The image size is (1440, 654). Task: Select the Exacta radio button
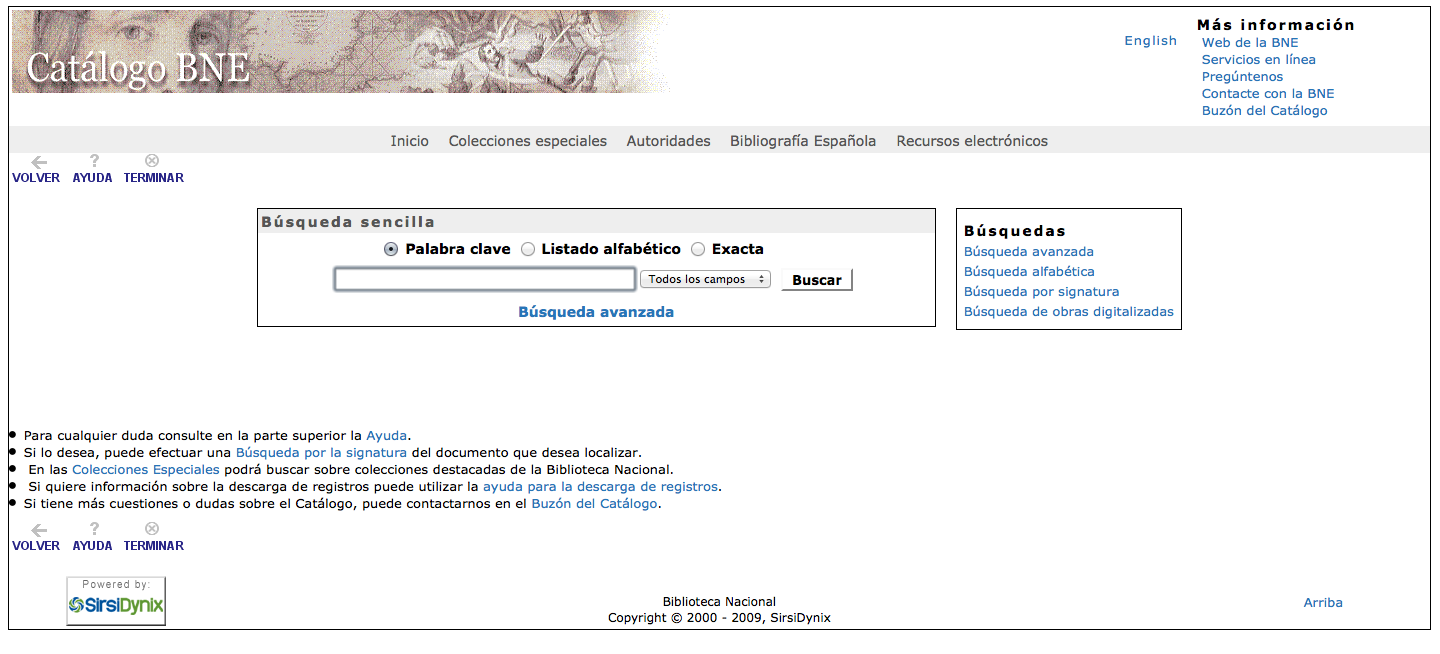click(x=698, y=250)
